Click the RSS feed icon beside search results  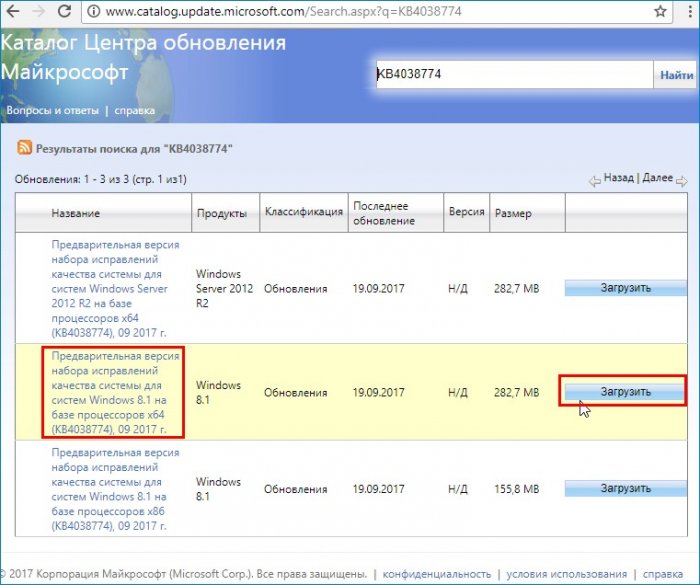pyautogui.click(x=24, y=147)
